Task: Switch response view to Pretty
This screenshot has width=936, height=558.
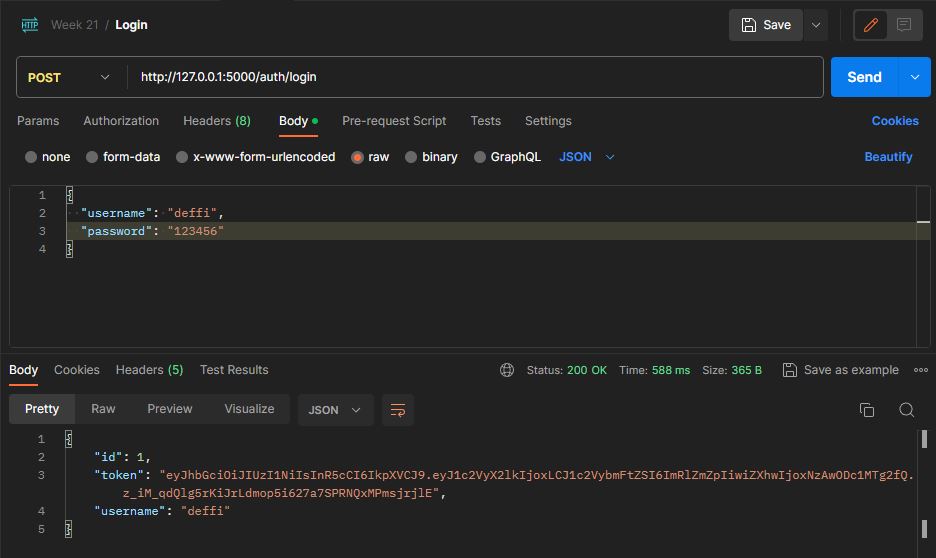Action: coord(42,409)
